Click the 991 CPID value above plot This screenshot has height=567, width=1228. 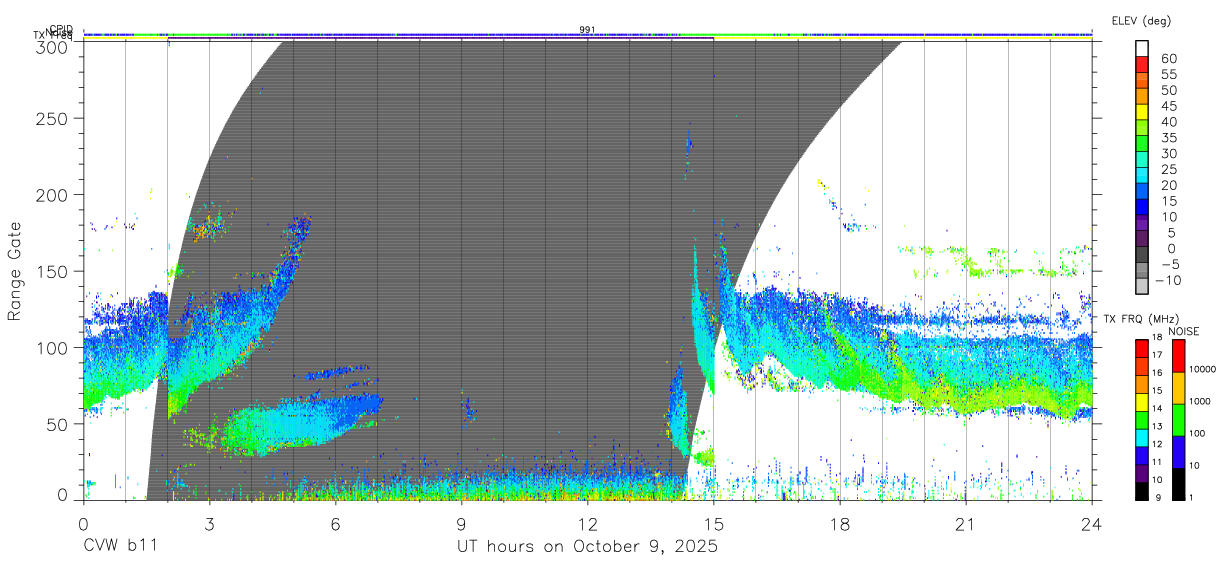tap(587, 30)
